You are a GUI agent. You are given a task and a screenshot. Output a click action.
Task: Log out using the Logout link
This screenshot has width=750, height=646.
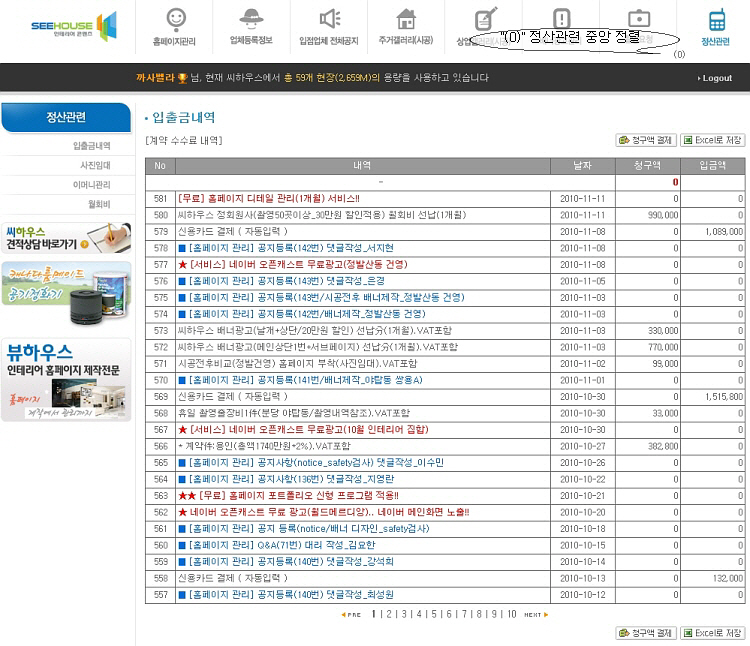(x=716, y=78)
